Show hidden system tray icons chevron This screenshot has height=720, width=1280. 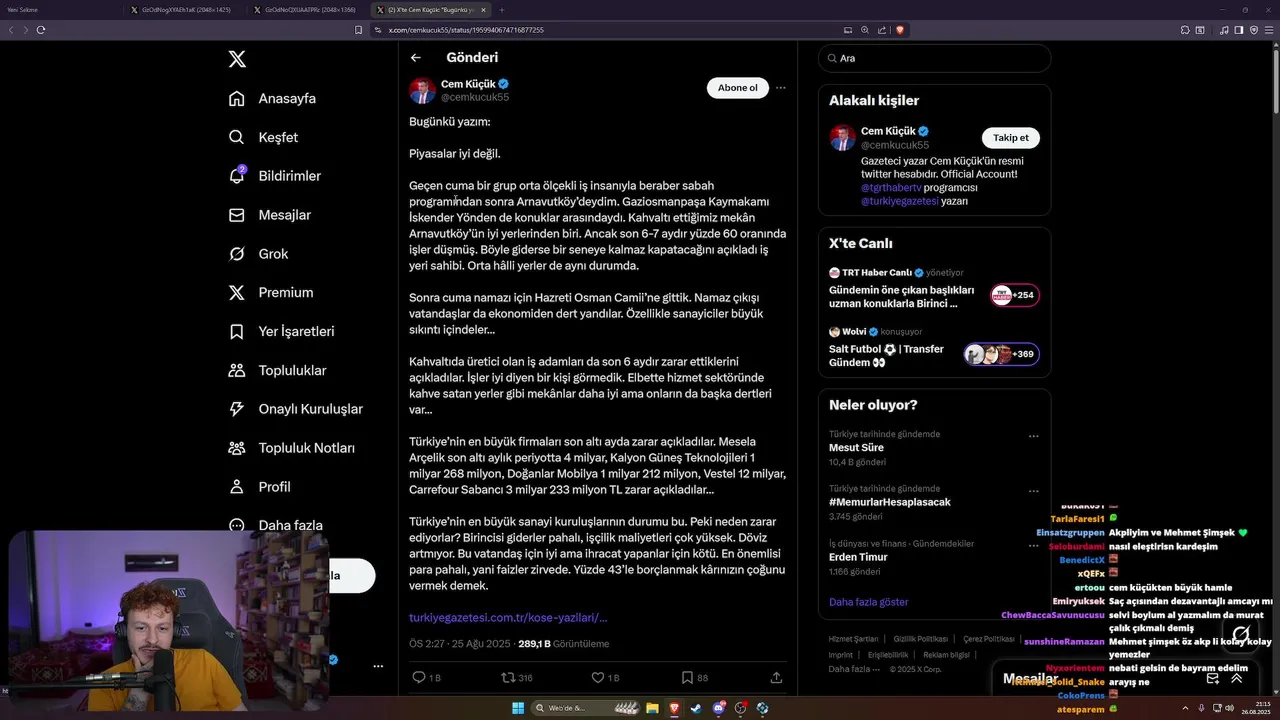1185,708
